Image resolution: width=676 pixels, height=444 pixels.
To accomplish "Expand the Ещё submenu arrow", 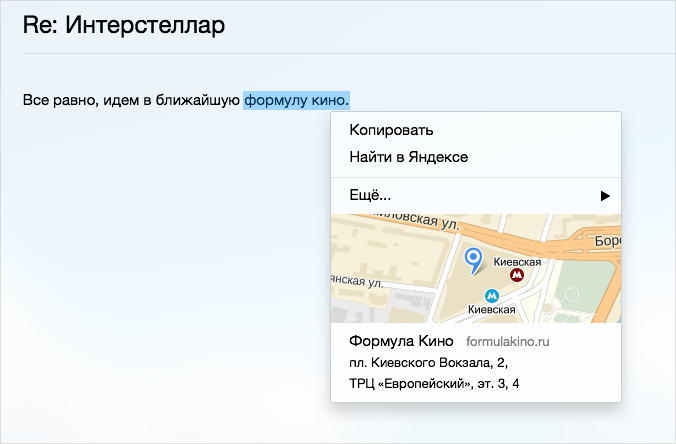I will (x=605, y=196).
